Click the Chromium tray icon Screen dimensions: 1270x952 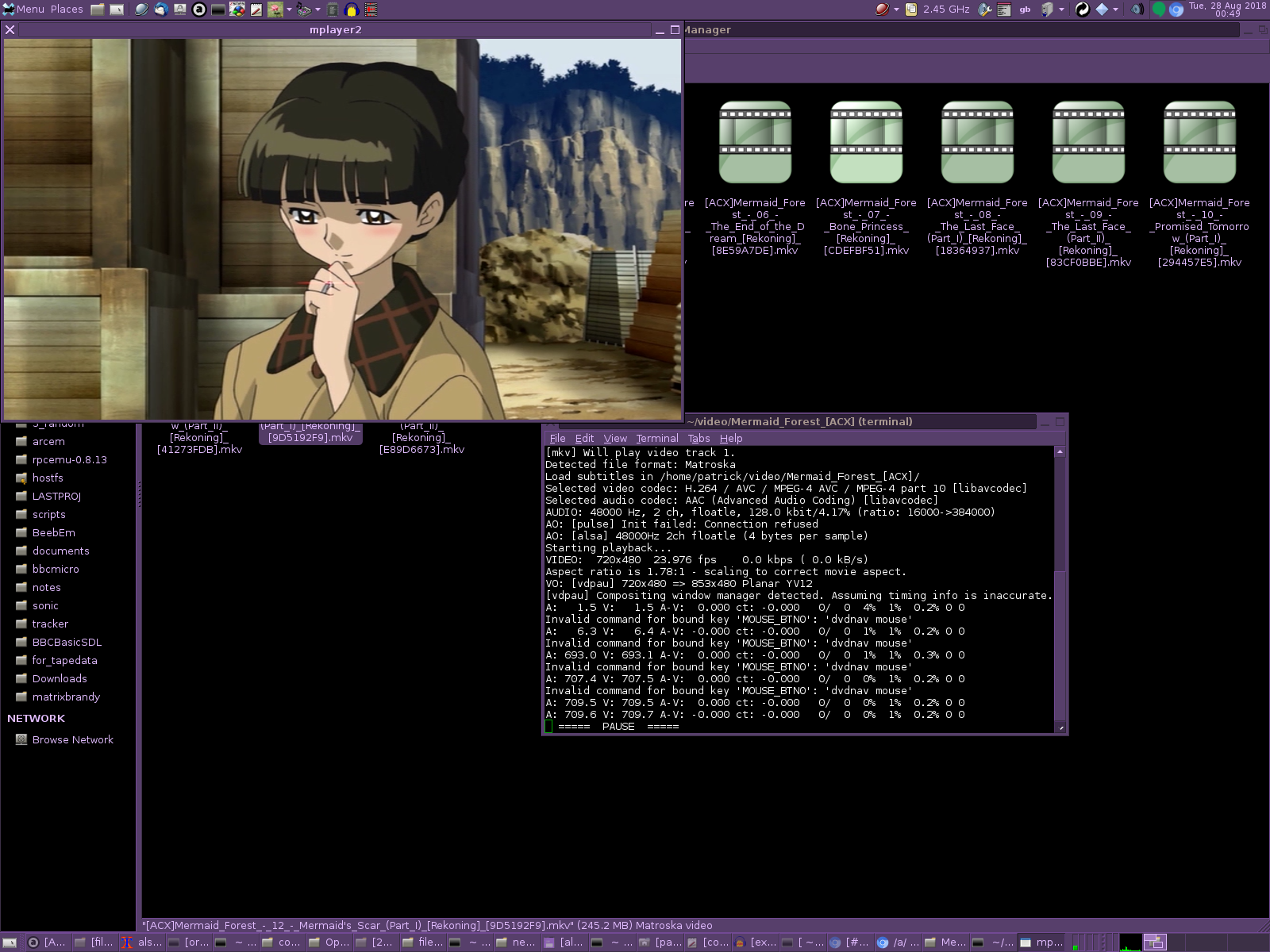click(1176, 10)
